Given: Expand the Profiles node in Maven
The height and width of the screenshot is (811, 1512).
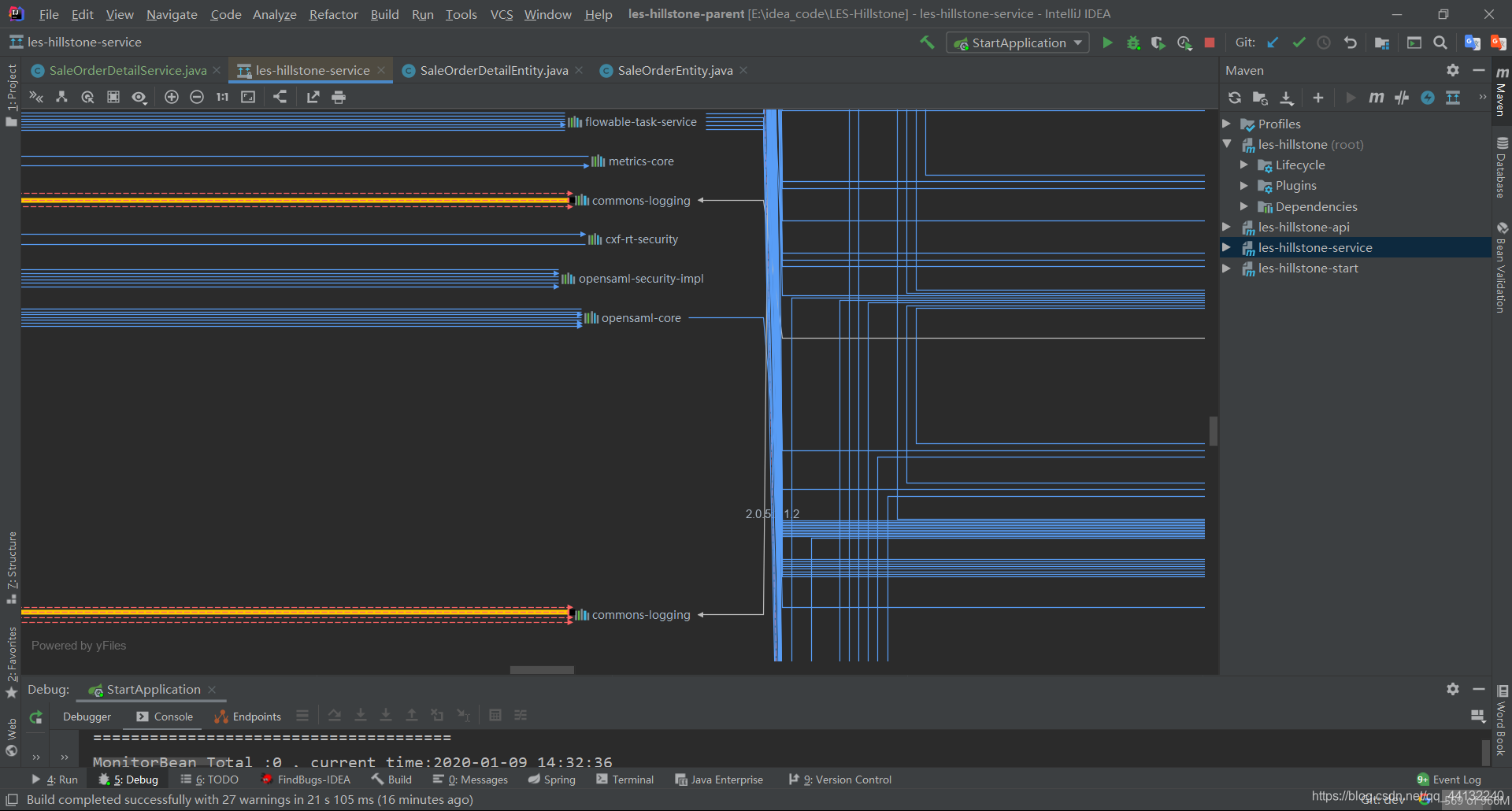Looking at the screenshot, I should (x=1226, y=124).
